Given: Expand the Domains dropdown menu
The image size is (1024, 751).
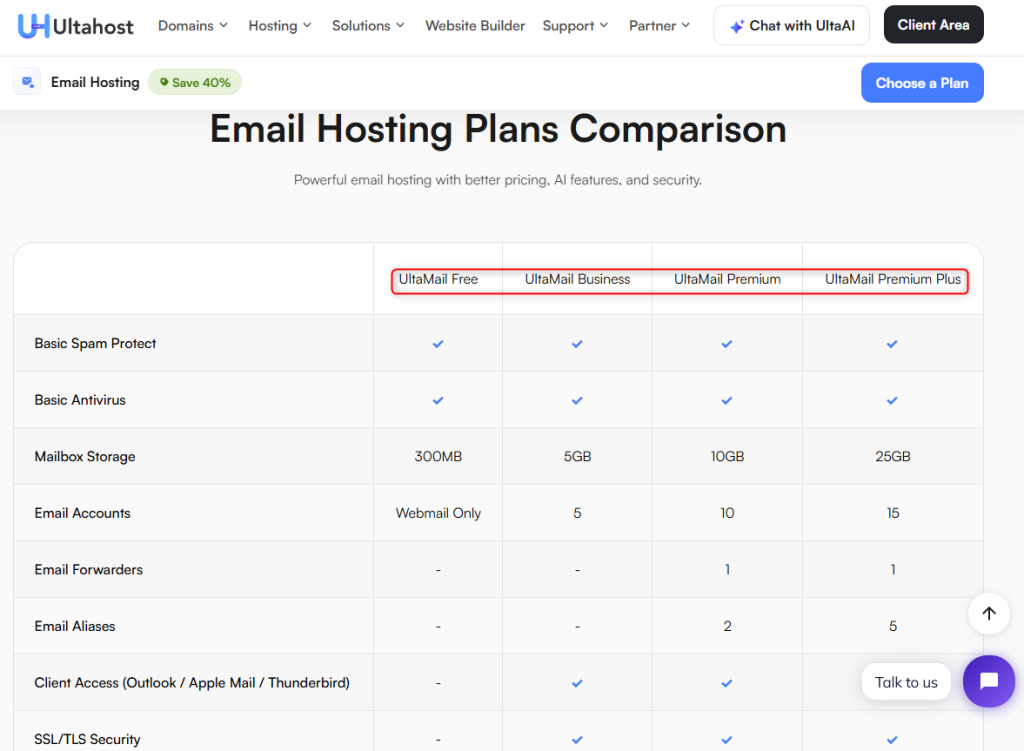Looking at the screenshot, I should pos(193,26).
